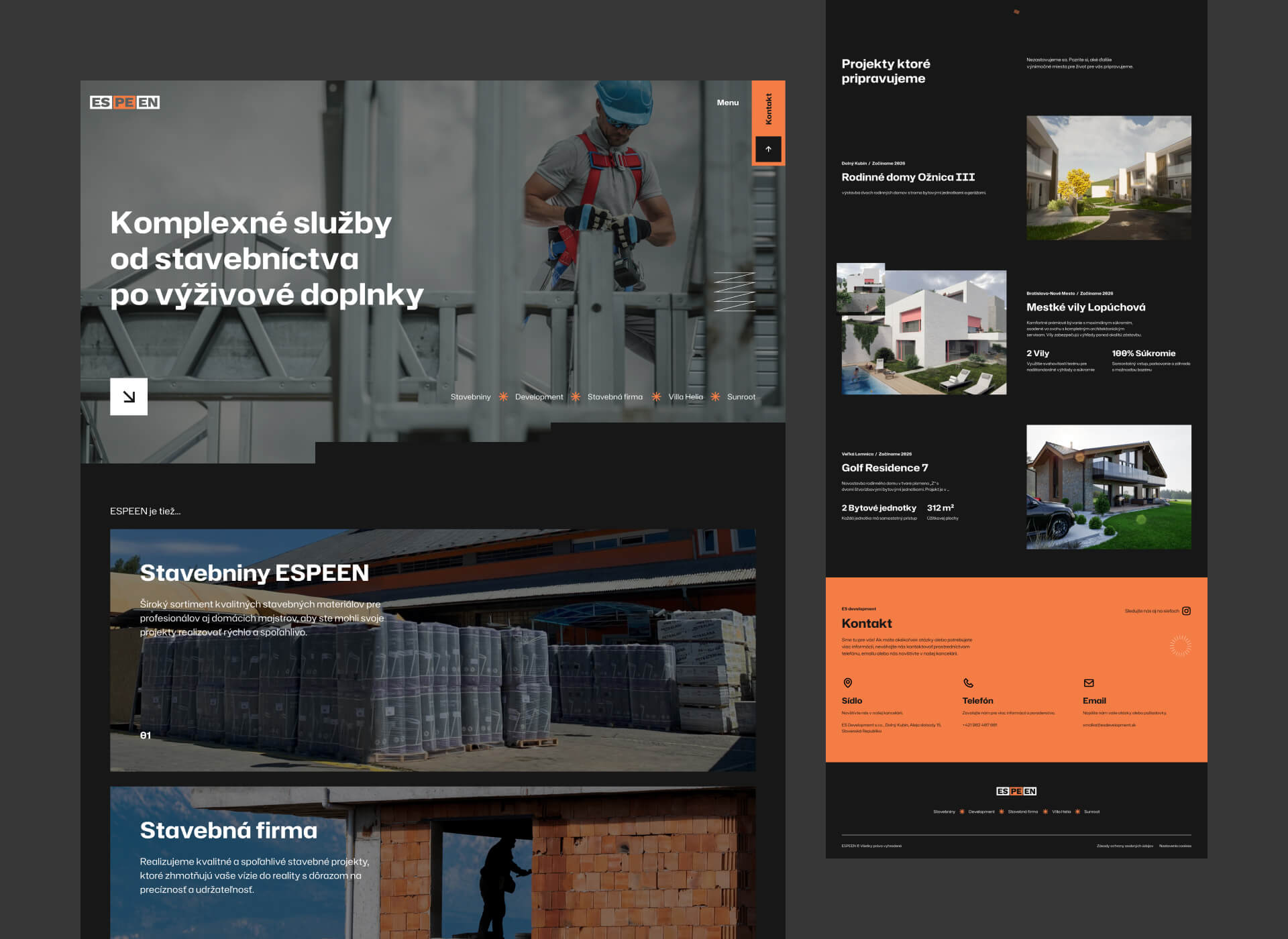Click the ESPEEN logo in the hero header
Image resolution: width=1288 pixels, height=939 pixels.
[125, 102]
